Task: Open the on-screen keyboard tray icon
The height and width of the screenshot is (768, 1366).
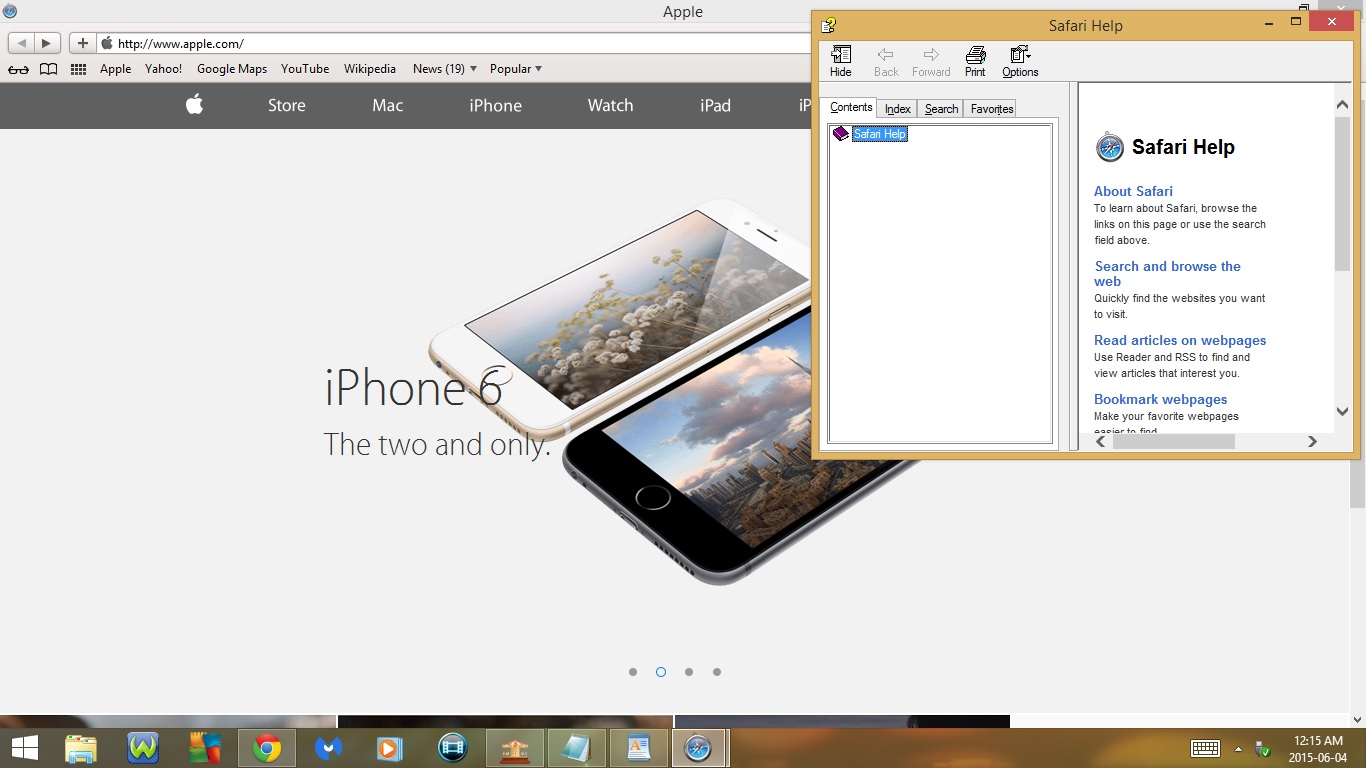Action: pos(1205,749)
